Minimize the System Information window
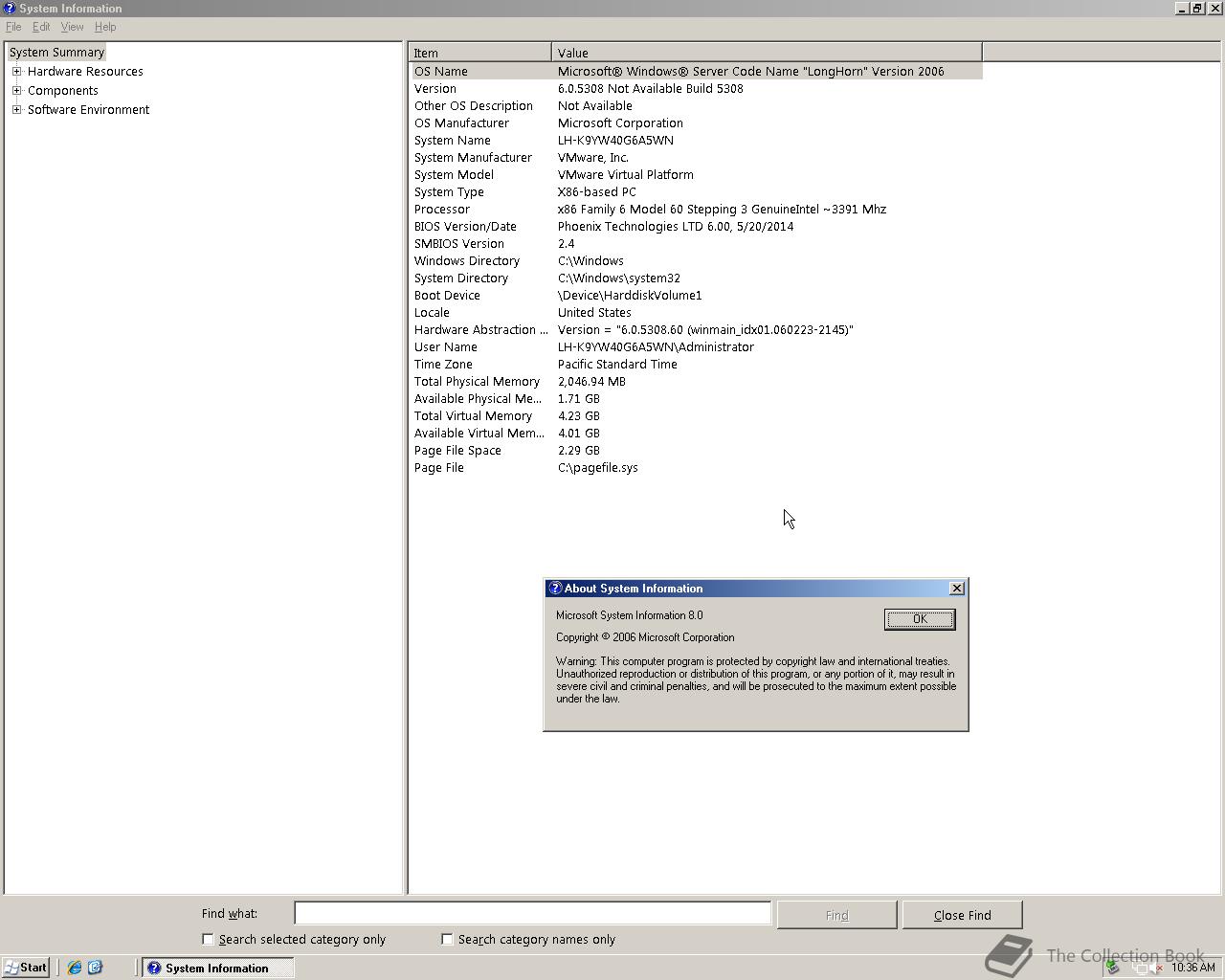The height and width of the screenshot is (980, 1225). 1182,8
